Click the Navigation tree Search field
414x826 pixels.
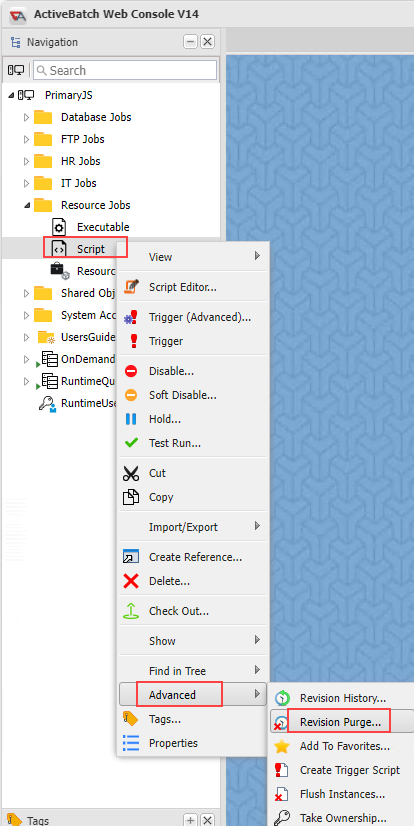[x=125, y=70]
